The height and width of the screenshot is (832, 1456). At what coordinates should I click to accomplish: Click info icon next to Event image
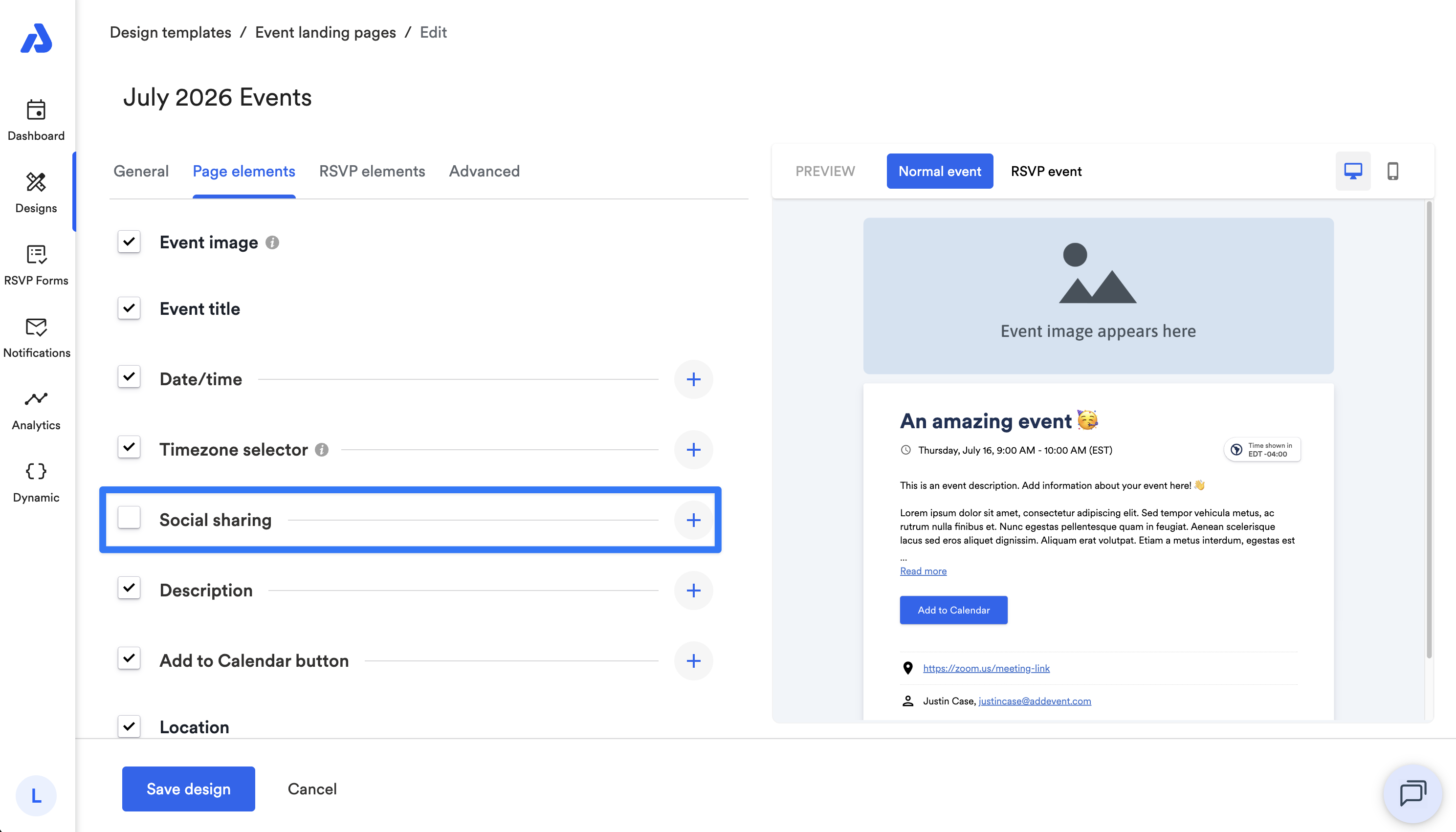tap(272, 242)
